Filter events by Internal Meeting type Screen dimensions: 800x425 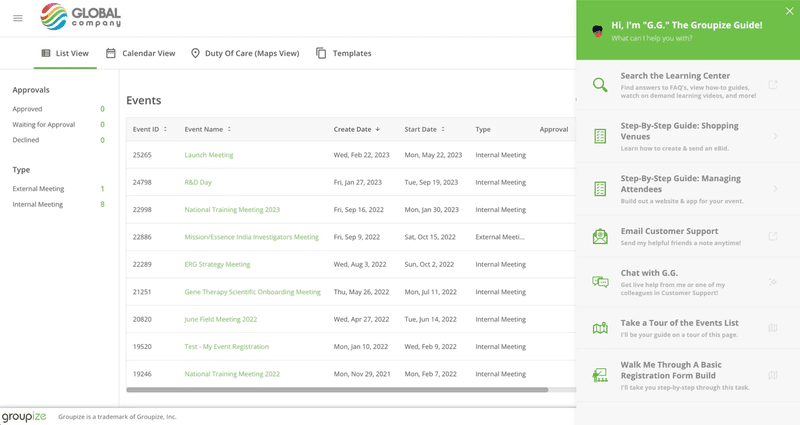pyautogui.click(x=37, y=204)
